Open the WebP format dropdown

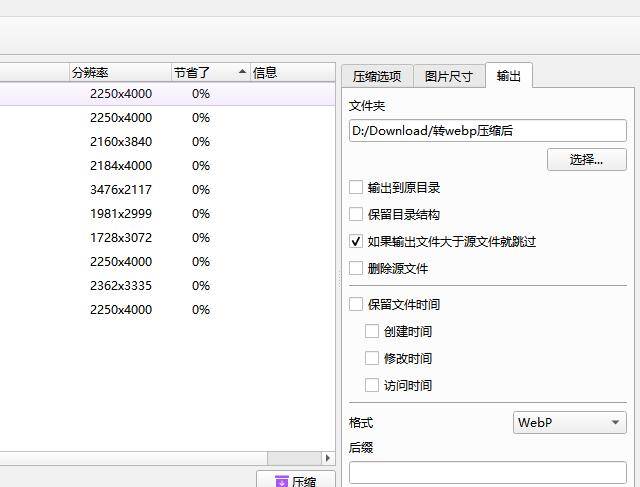pos(569,422)
